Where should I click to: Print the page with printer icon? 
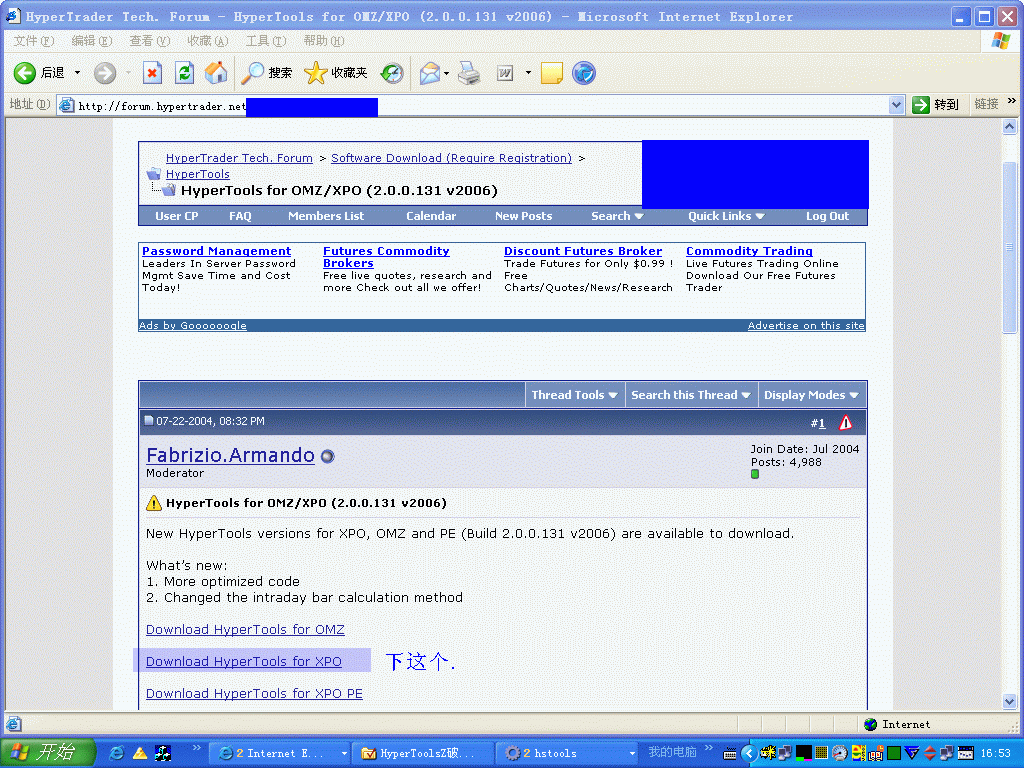469,73
